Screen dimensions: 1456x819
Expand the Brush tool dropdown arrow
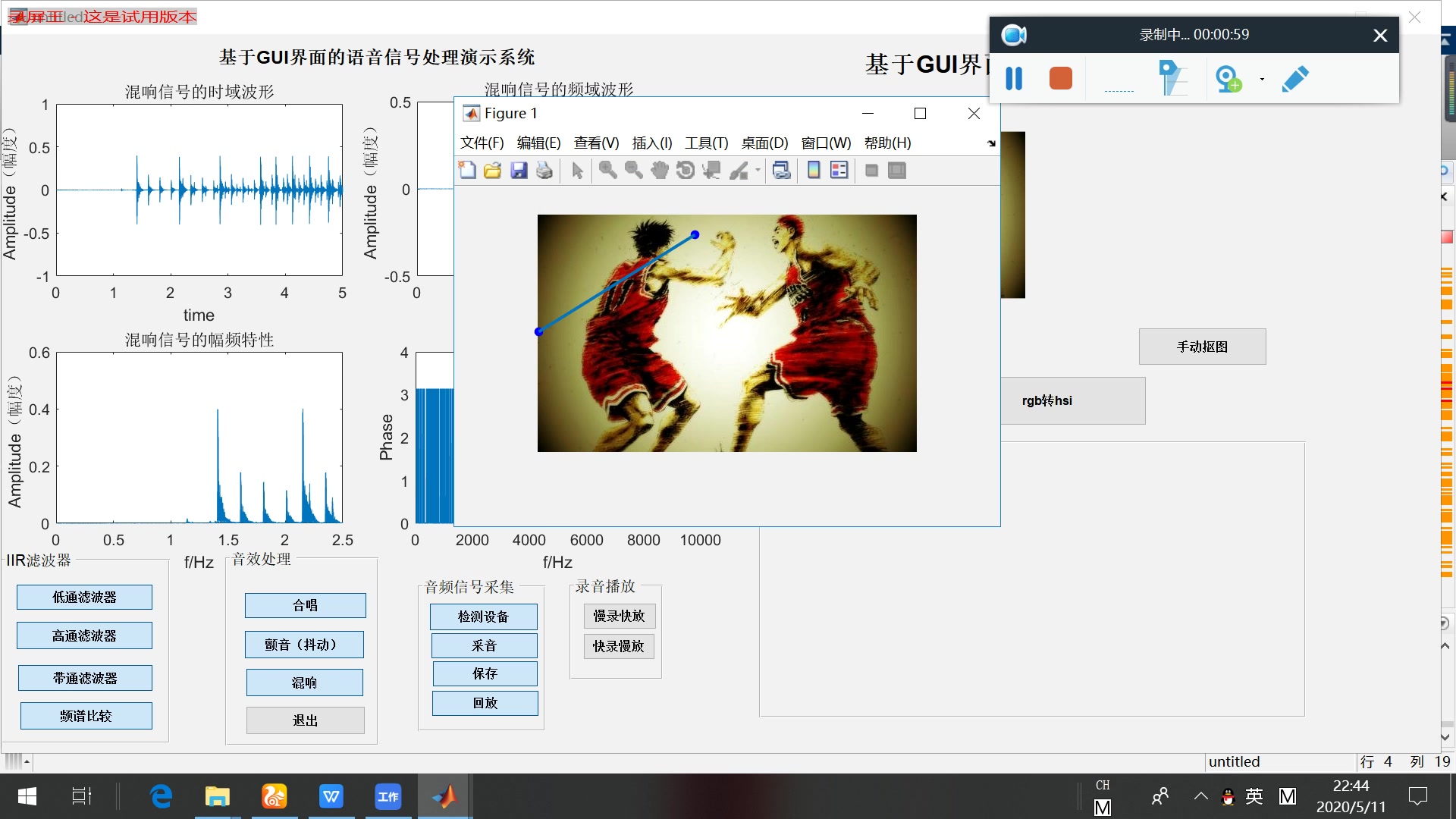758,170
